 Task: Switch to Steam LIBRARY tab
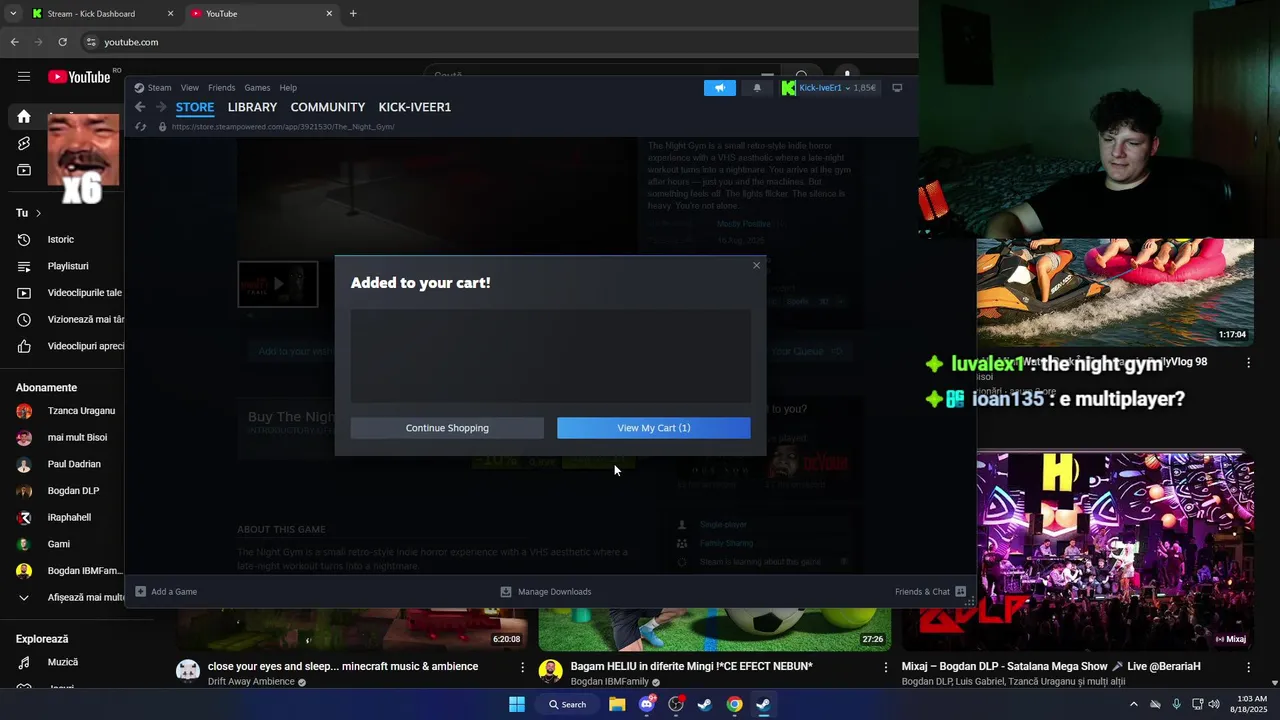pyautogui.click(x=252, y=107)
